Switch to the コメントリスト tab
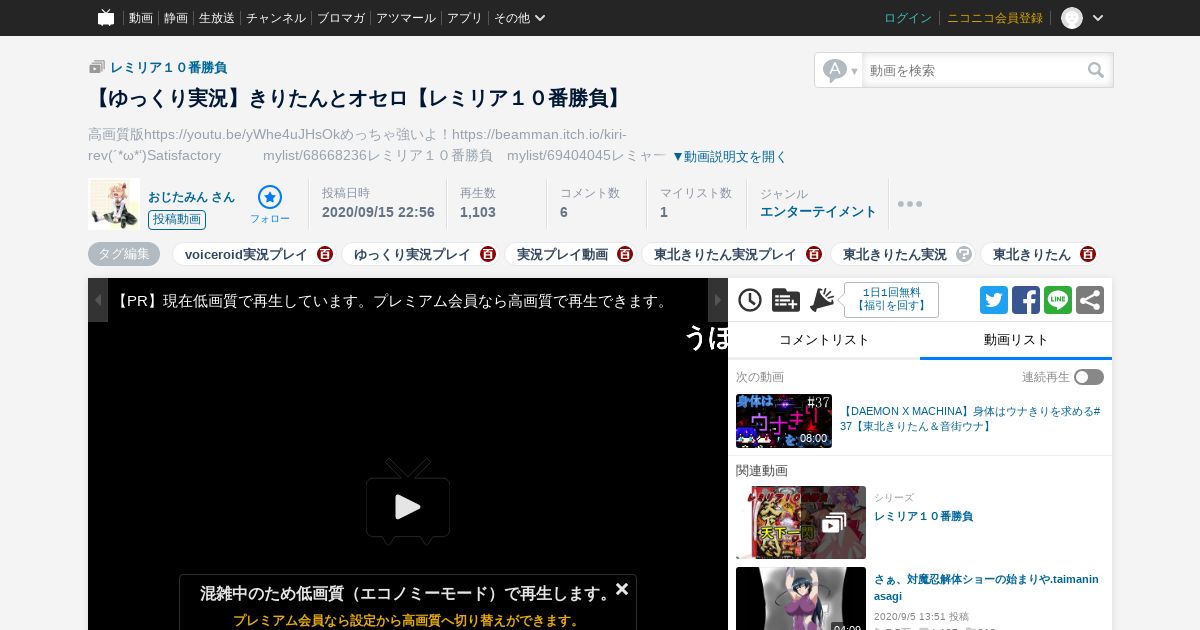 (x=824, y=340)
